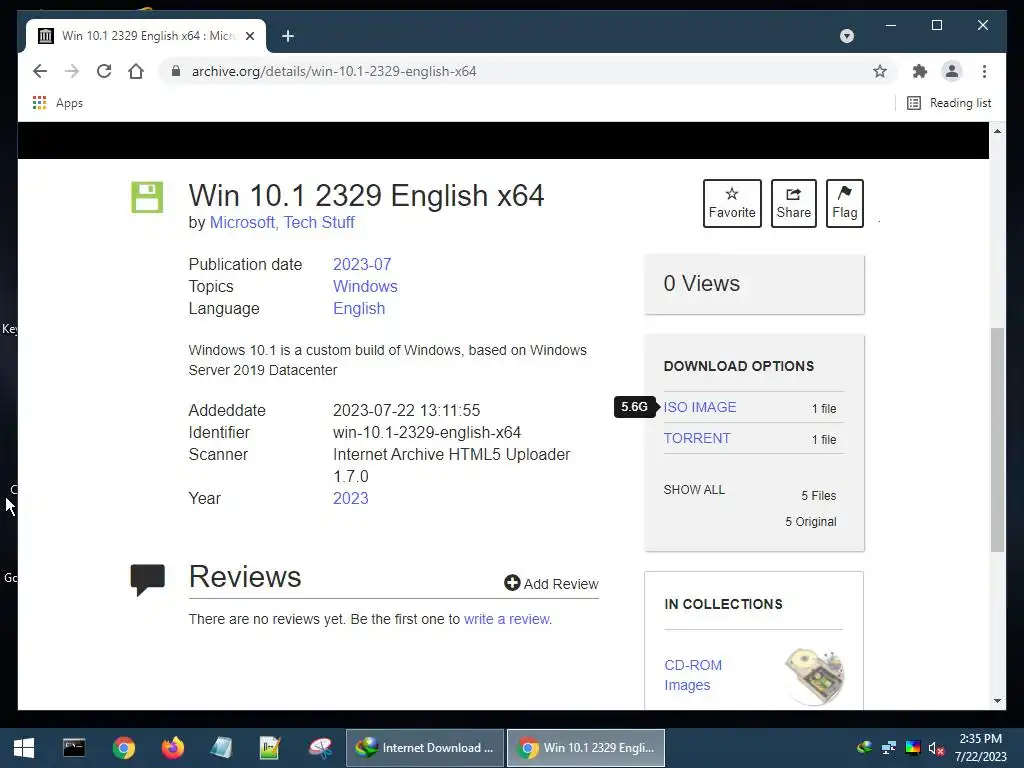Screen dimensions: 1024x768
Task: Open the 2023 year link
Action: point(351,498)
